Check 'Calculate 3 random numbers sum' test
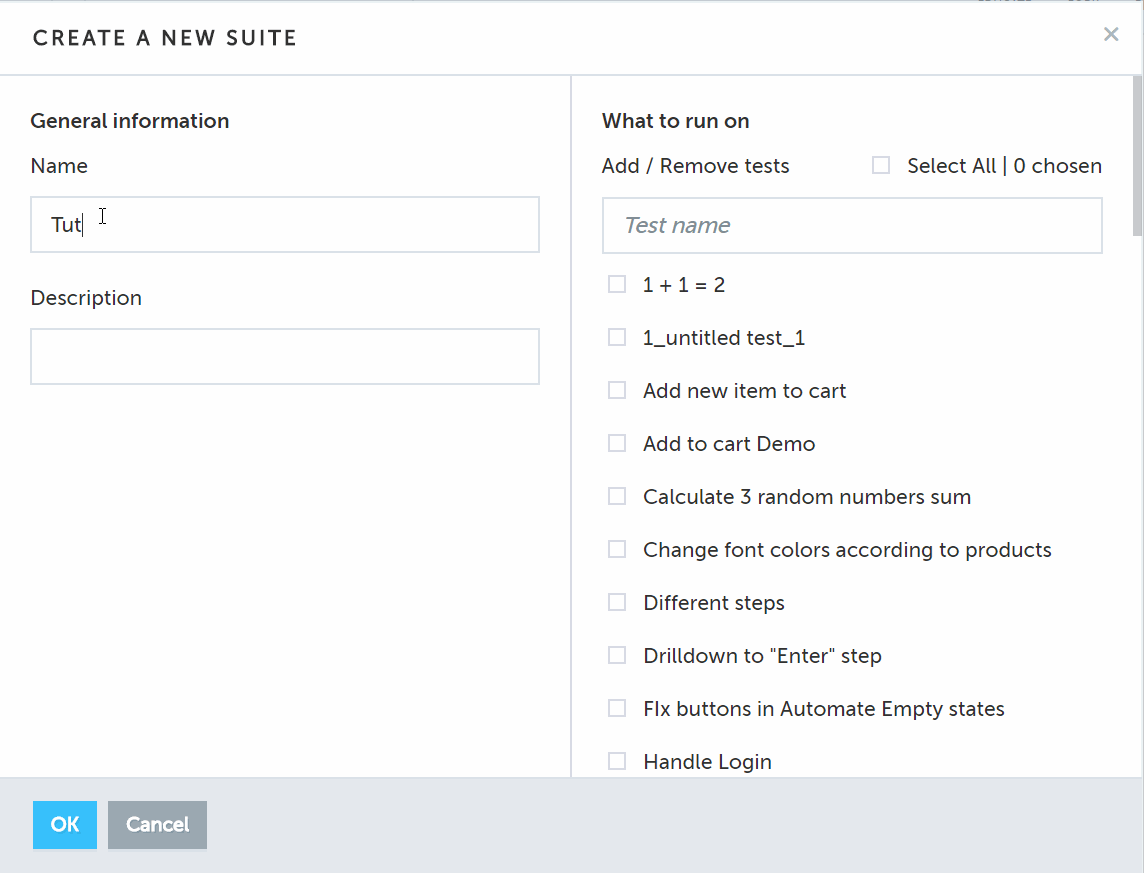The height and width of the screenshot is (873, 1144). pos(617,497)
